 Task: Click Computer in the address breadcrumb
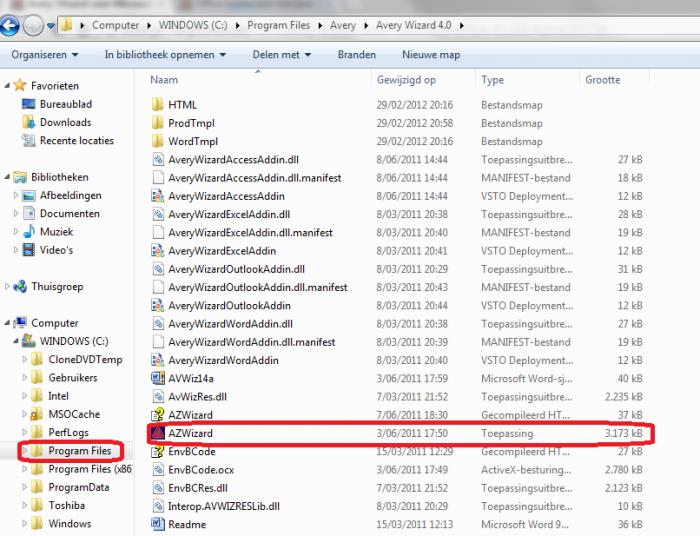(x=115, y=25)
